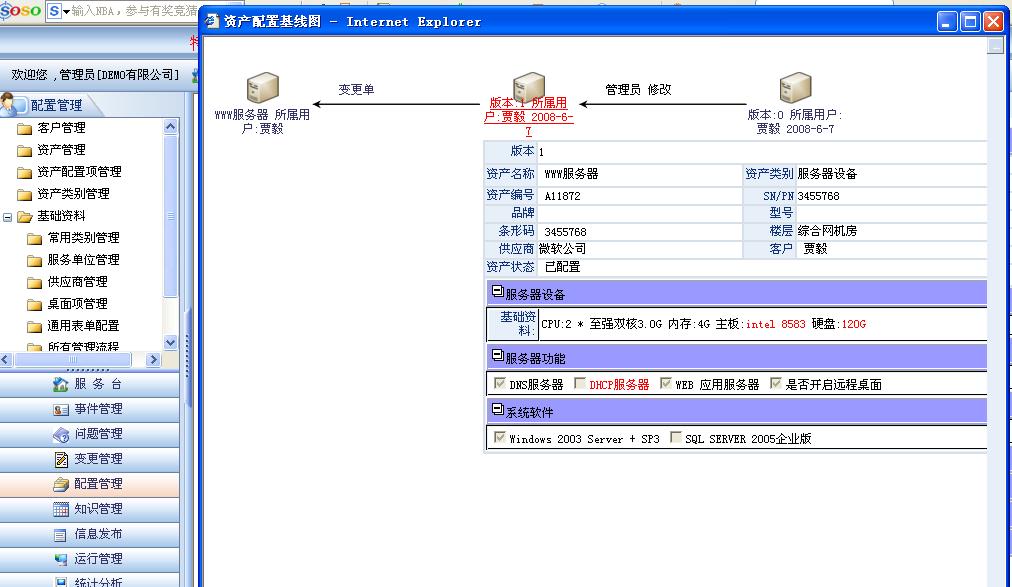Click the 供应商管理 folder icon
The image size is (1012, 587).
pyautogui.click(x=35, y=283)
